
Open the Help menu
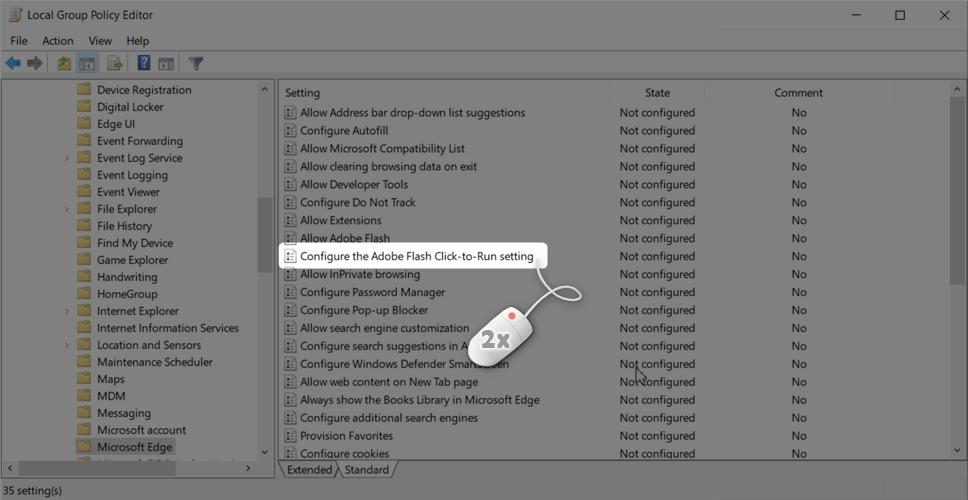(x=138, y=41)
